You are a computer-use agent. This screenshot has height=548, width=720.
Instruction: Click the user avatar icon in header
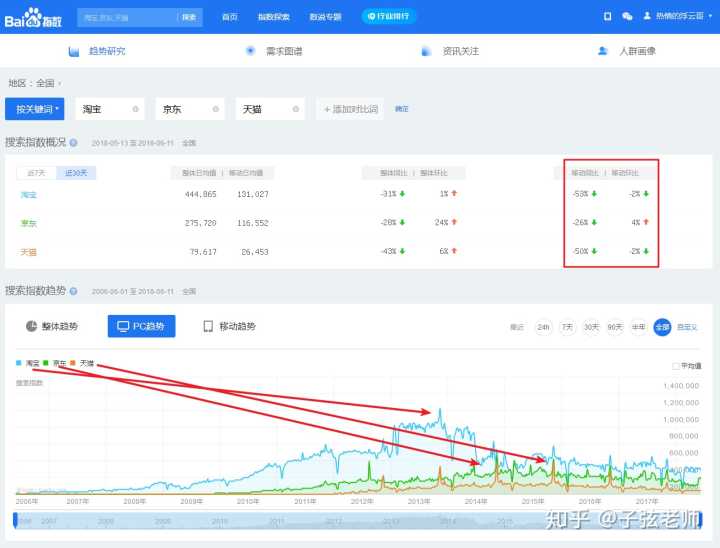[x=647, y=16]
